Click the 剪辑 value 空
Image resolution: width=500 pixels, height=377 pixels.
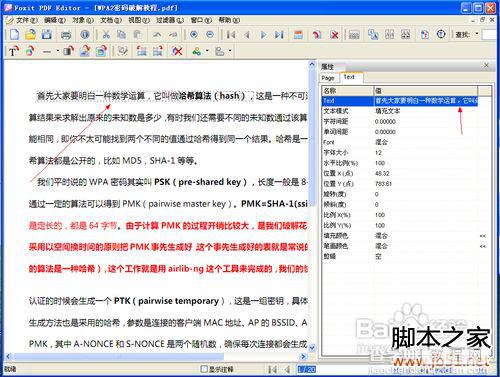tap(378, 256)
